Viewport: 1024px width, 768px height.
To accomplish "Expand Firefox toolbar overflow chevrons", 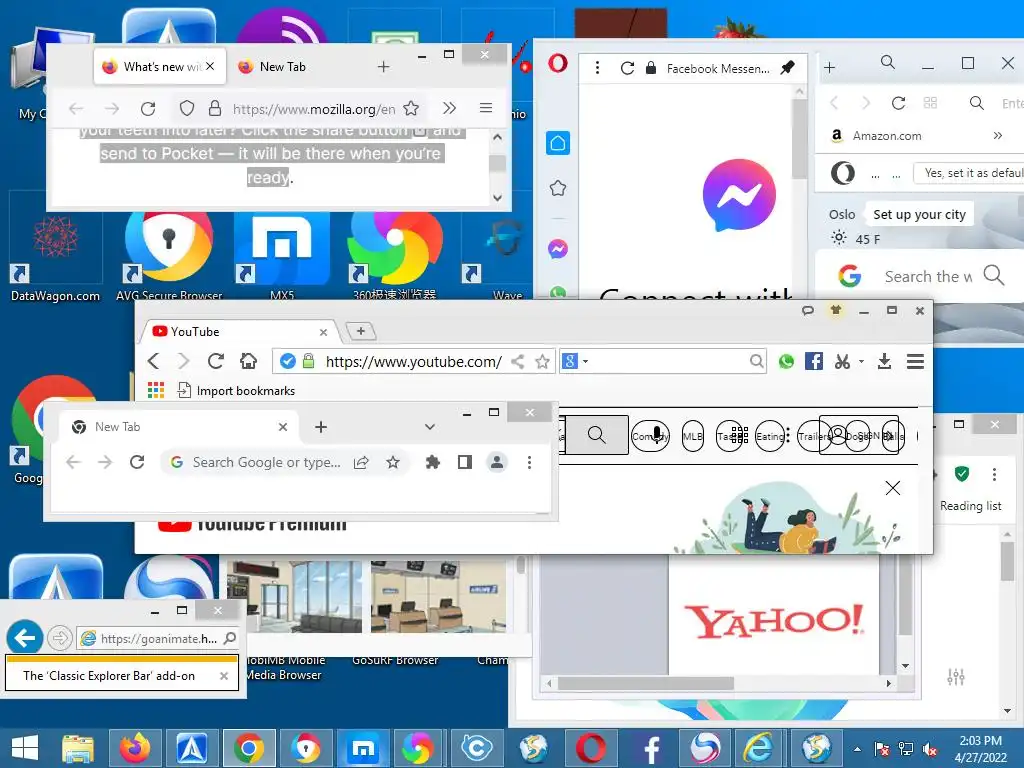I will 449,108.
